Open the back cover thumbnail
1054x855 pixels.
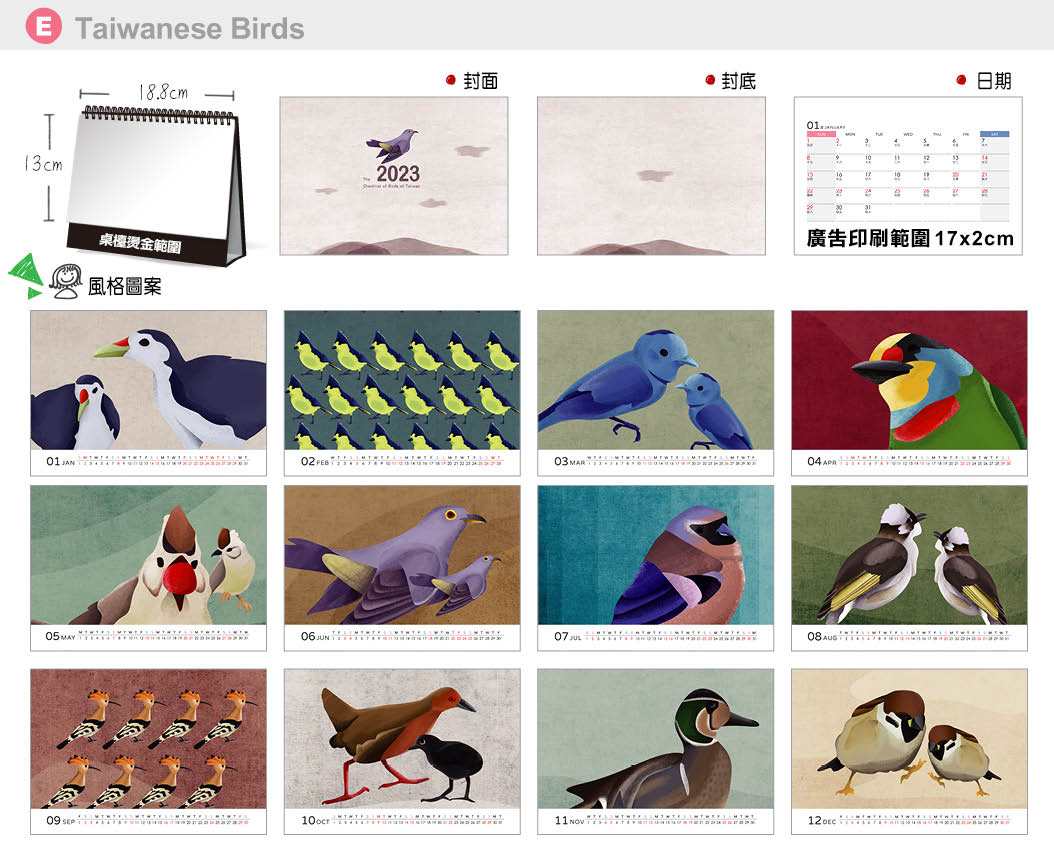point(651,176)
